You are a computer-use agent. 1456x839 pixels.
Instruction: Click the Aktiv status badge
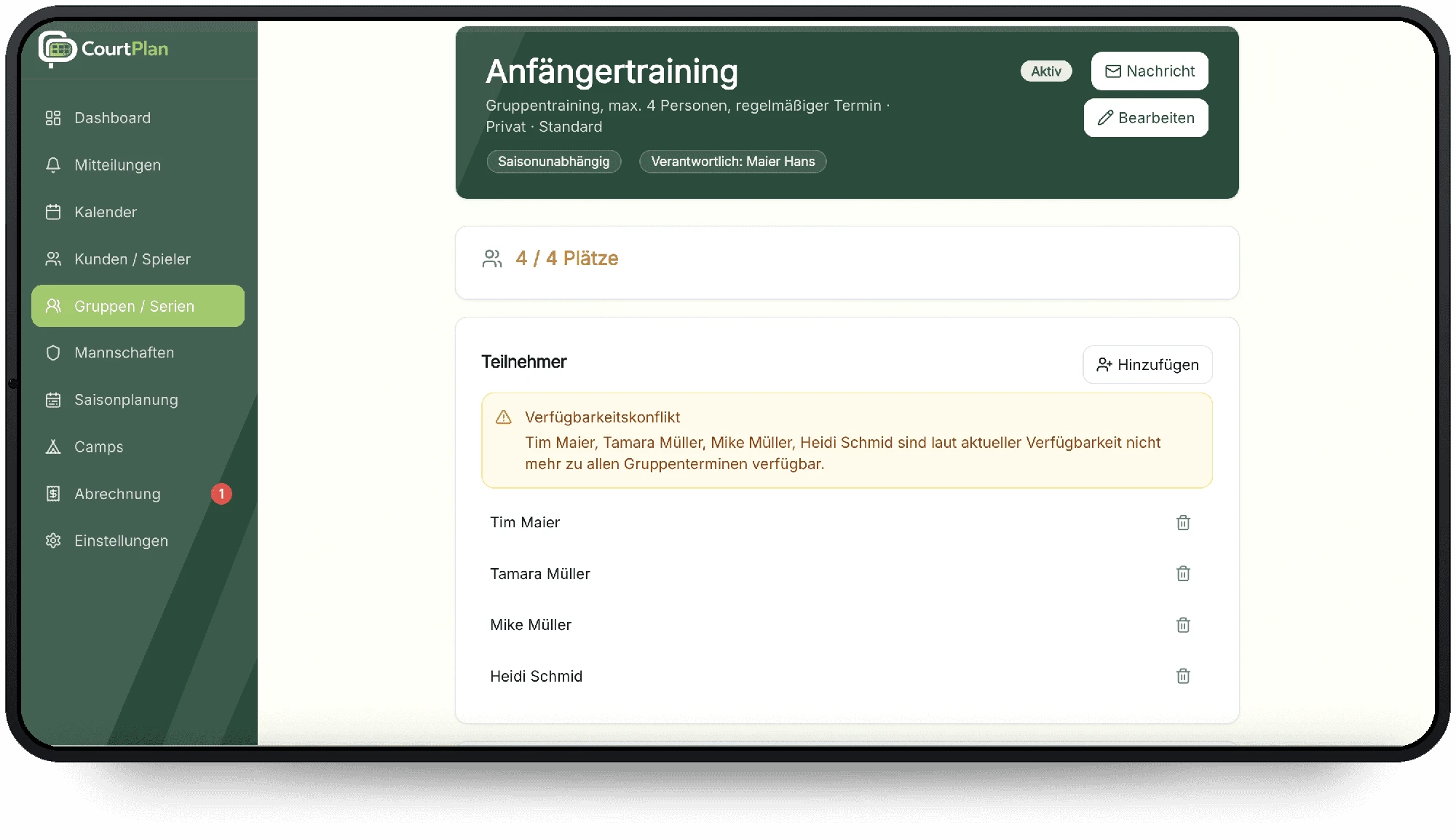coord(1046,71)
